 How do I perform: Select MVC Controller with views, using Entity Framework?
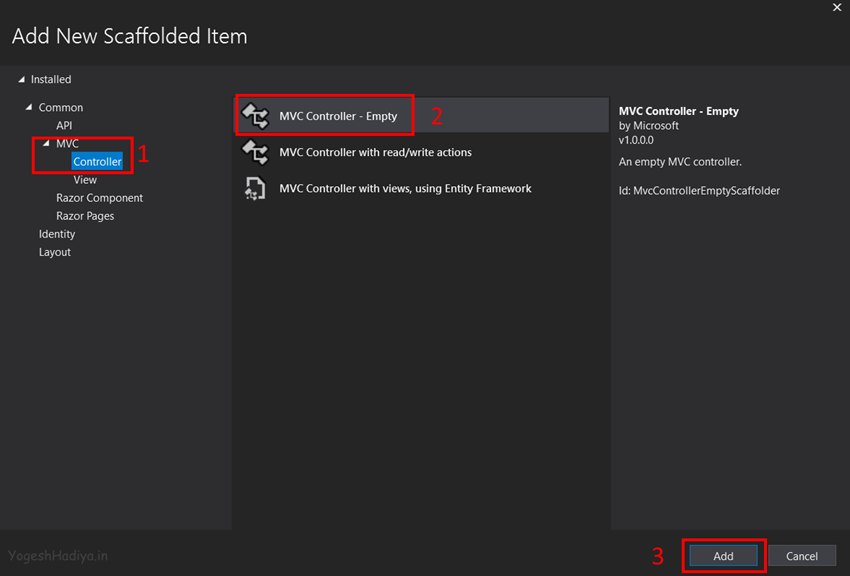click(x=422, y=189)
